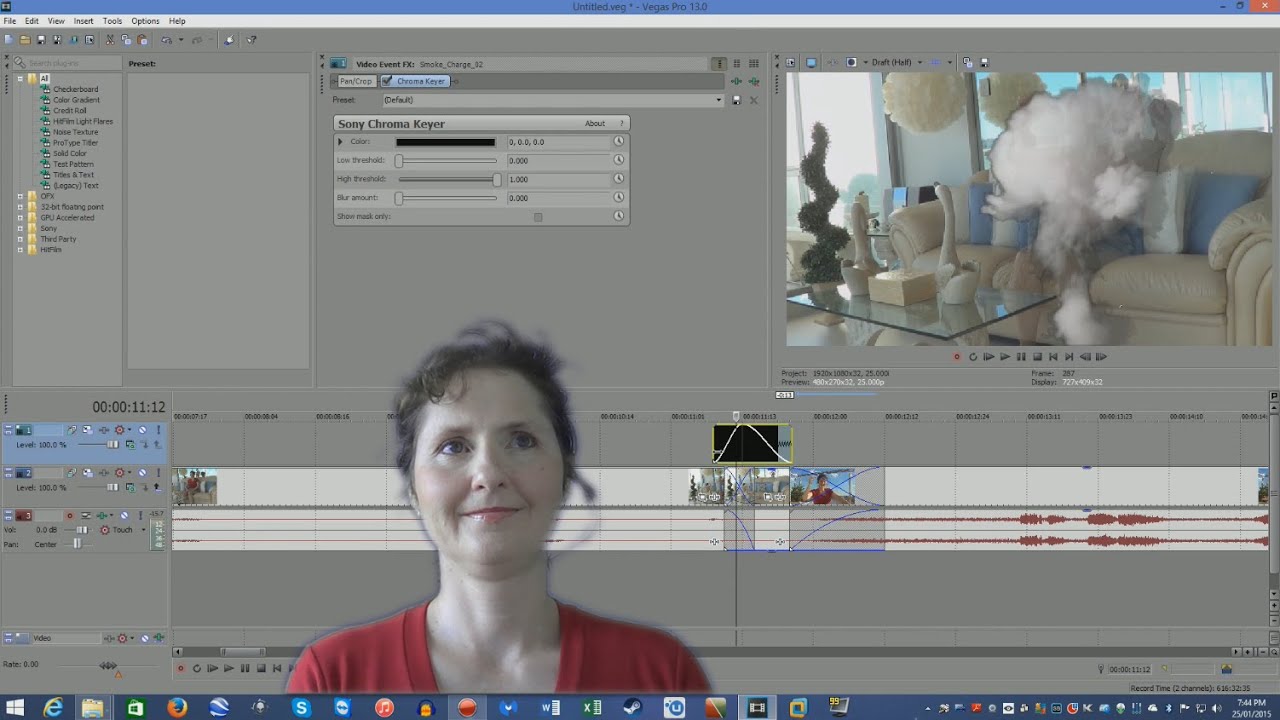Click the Preview on External Monitor icon
The height and width of the screenshot is (720, 1280).
pyautogui.click(x=811, y=62)
